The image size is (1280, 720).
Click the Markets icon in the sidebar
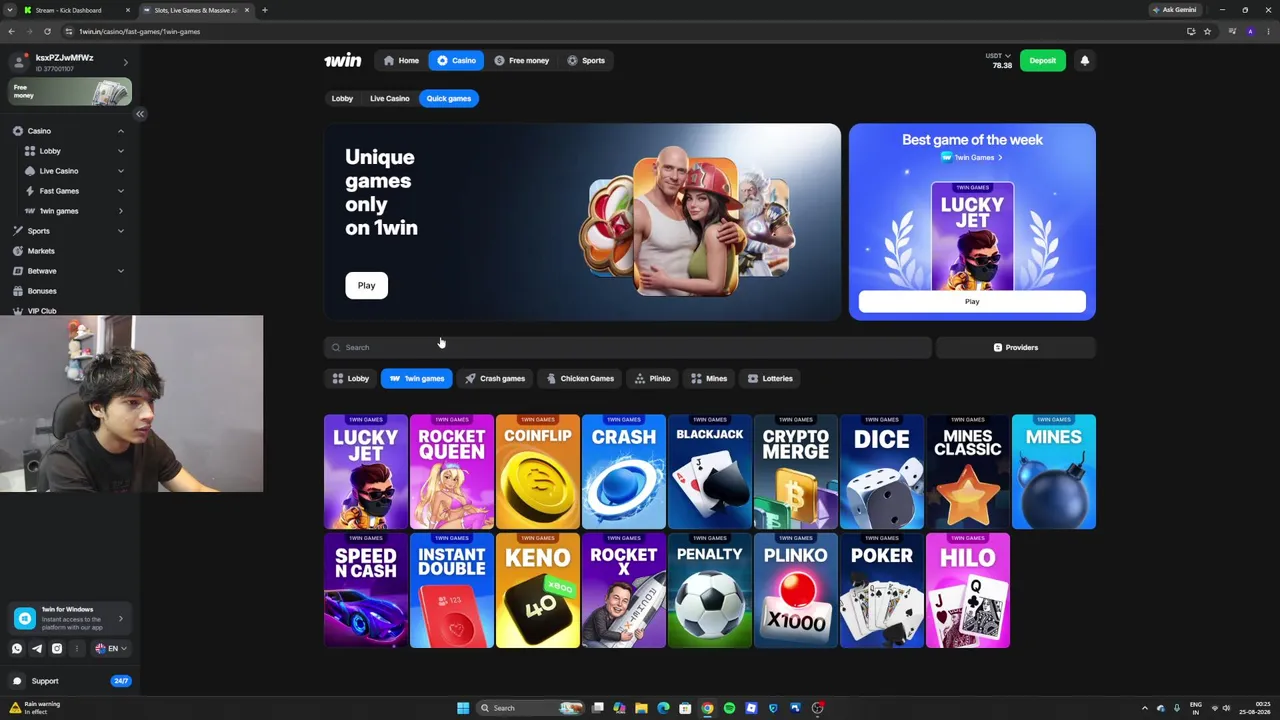pyautogui.click(x=18, y=251)
